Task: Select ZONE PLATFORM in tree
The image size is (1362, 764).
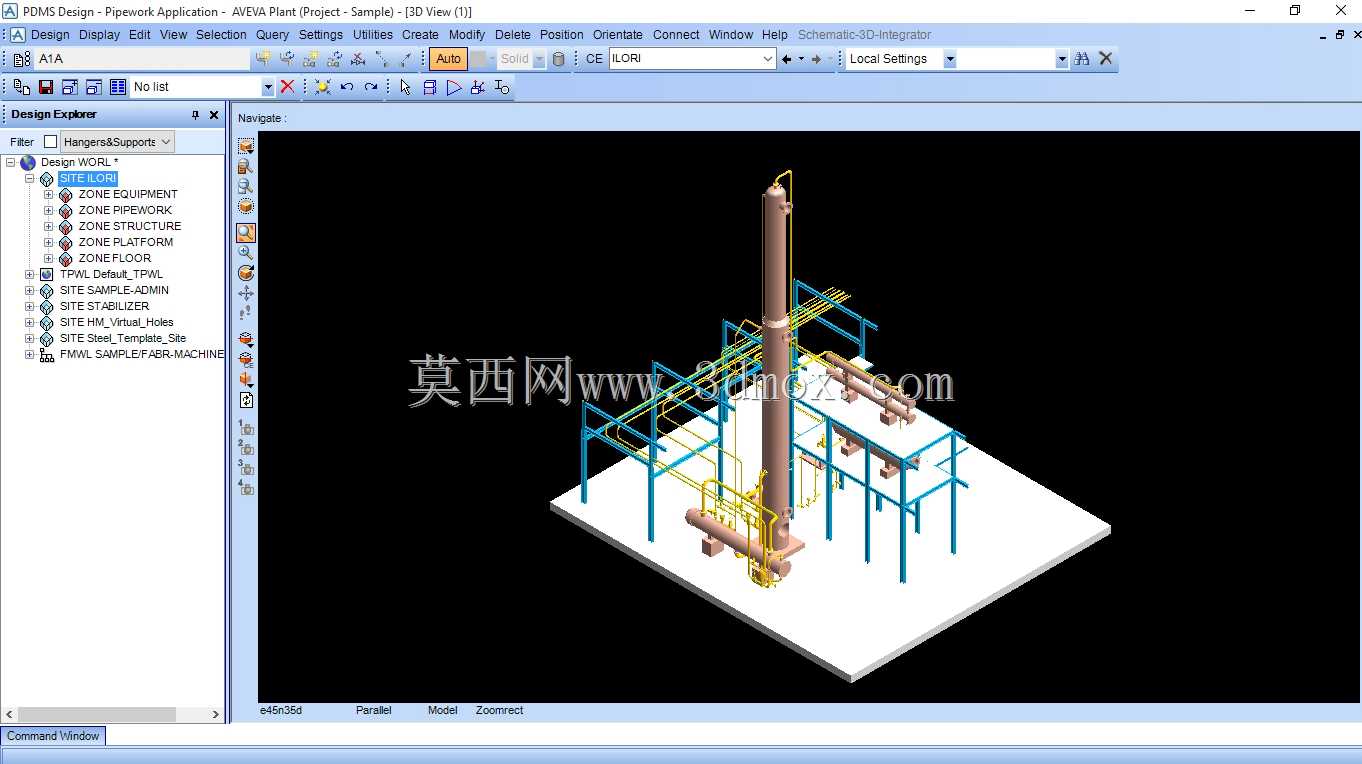Action: 126,242
